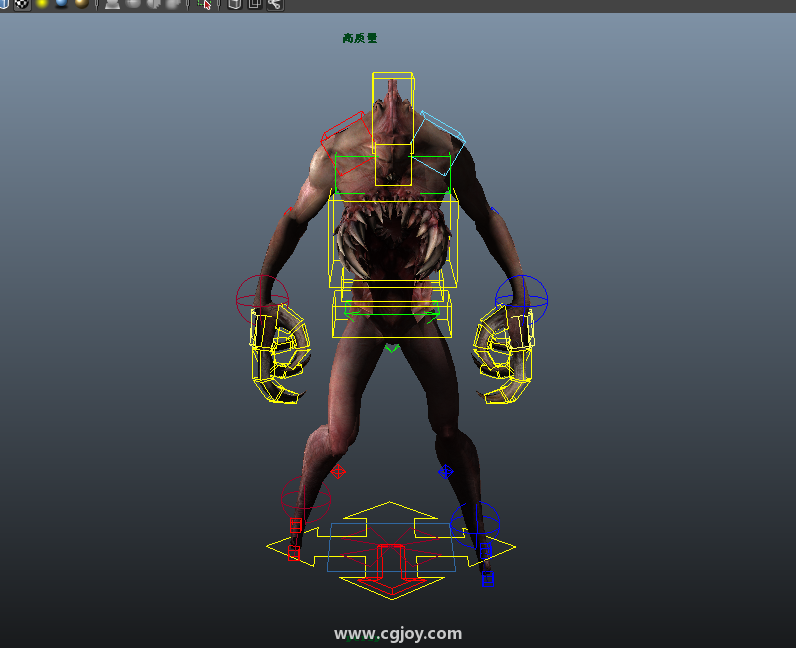Toggle the X-Ray cube icon
796x648 pixels.
[x=235, y=5]
